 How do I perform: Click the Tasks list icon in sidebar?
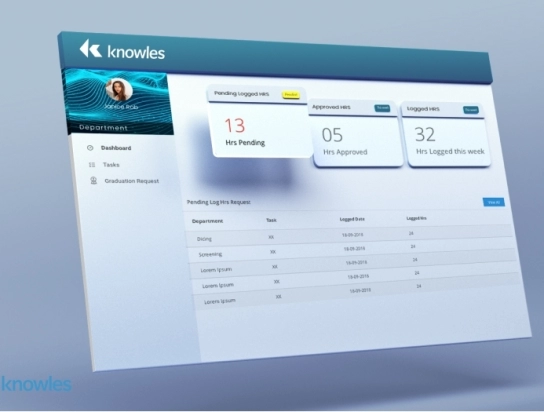tap(92, 165)
